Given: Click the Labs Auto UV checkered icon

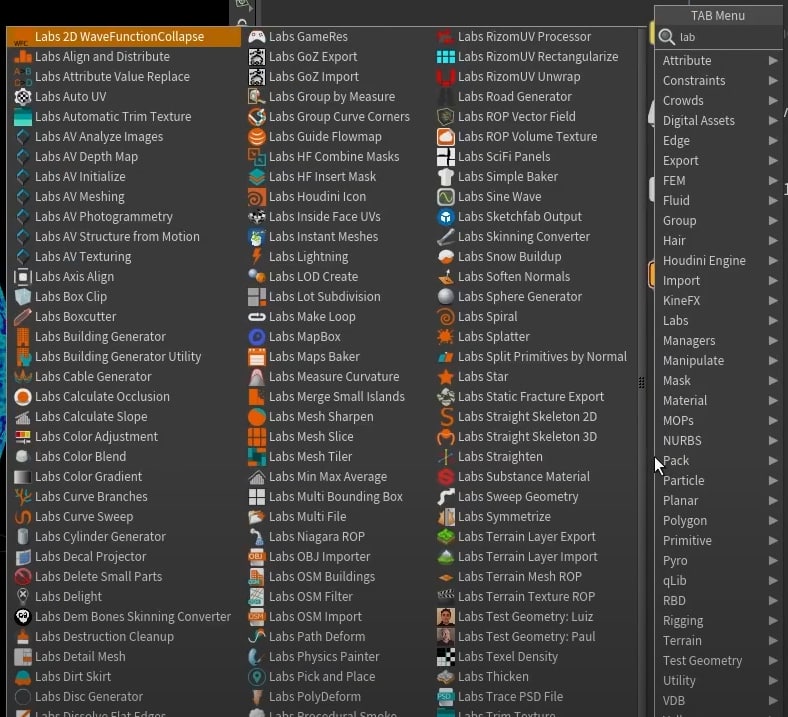Looking at the screenshot, I should [x=23, y=96].
